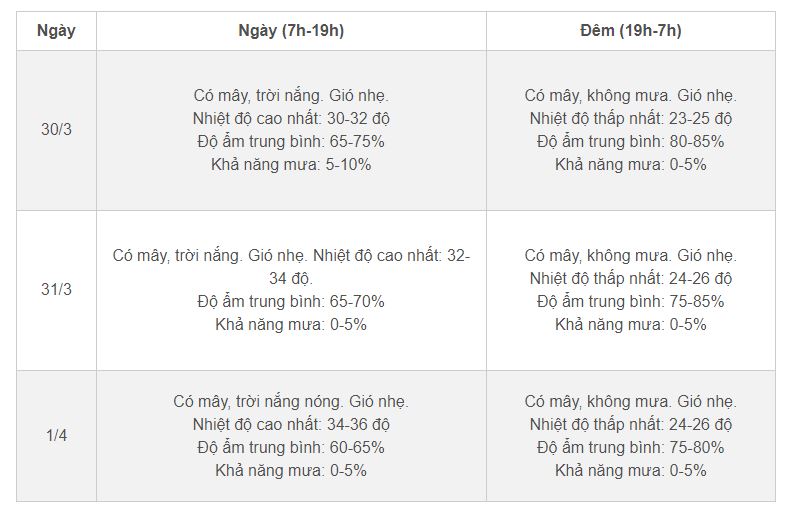Select the 1/4 date cell
Image resolution: width=791 pixels, height=514 pixels.
click(56, 436)
